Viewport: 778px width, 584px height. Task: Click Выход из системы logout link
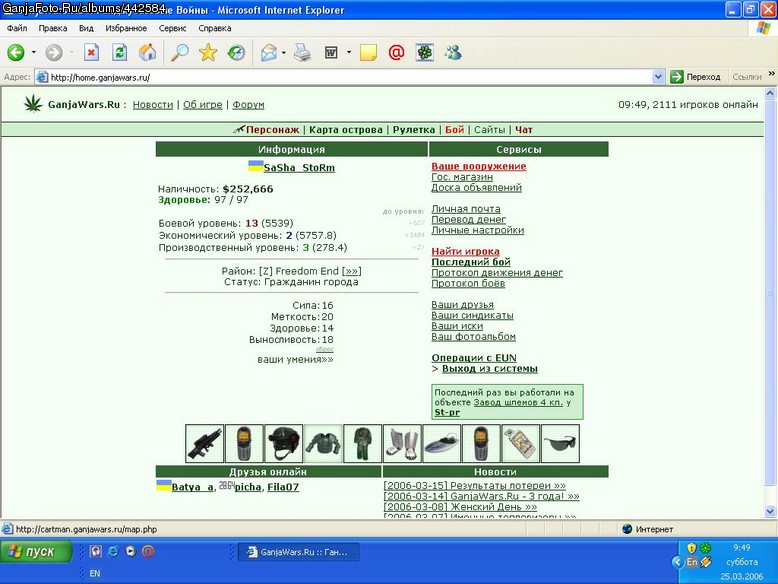(490, 369)
